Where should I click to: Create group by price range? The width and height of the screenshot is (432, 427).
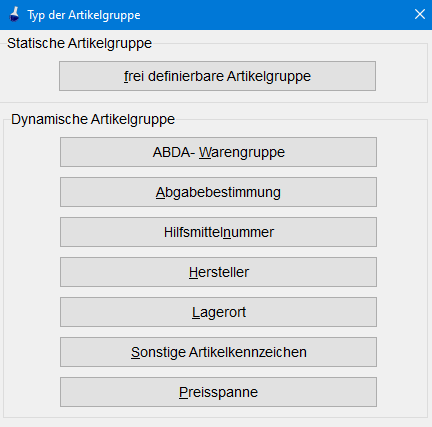pos(218,392)
